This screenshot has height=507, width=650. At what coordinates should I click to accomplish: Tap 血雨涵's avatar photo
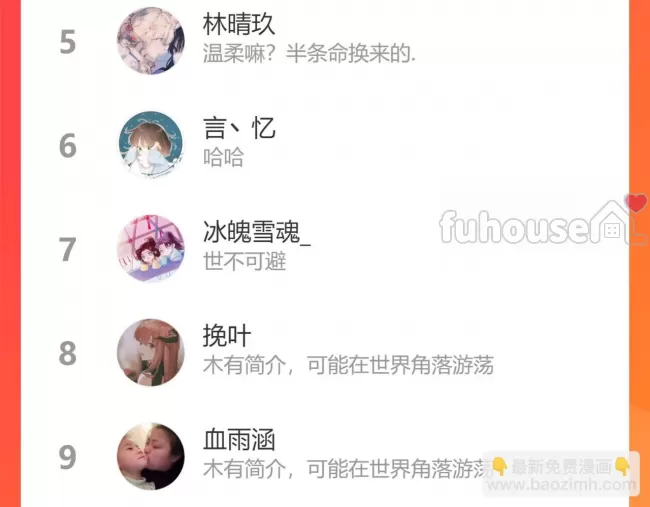pyautogui.click(x=151, y=456)
